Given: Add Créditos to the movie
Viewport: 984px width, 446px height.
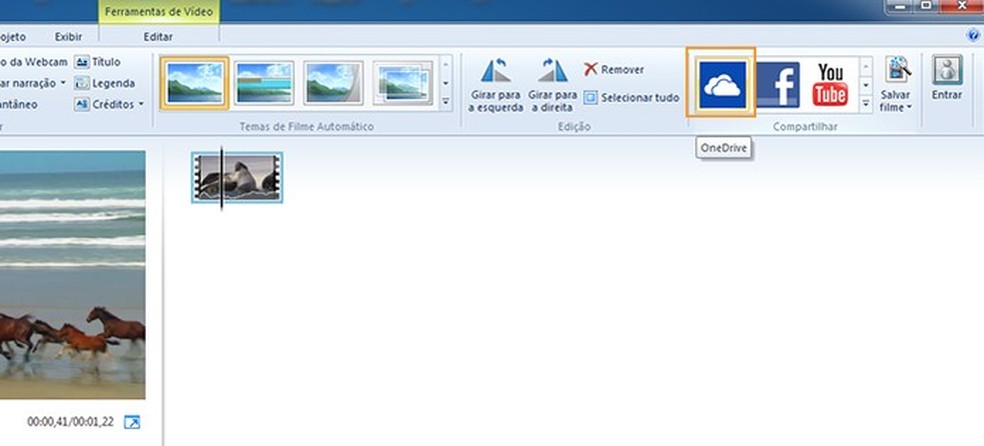Looking at the screenshot, I should 104,104.
